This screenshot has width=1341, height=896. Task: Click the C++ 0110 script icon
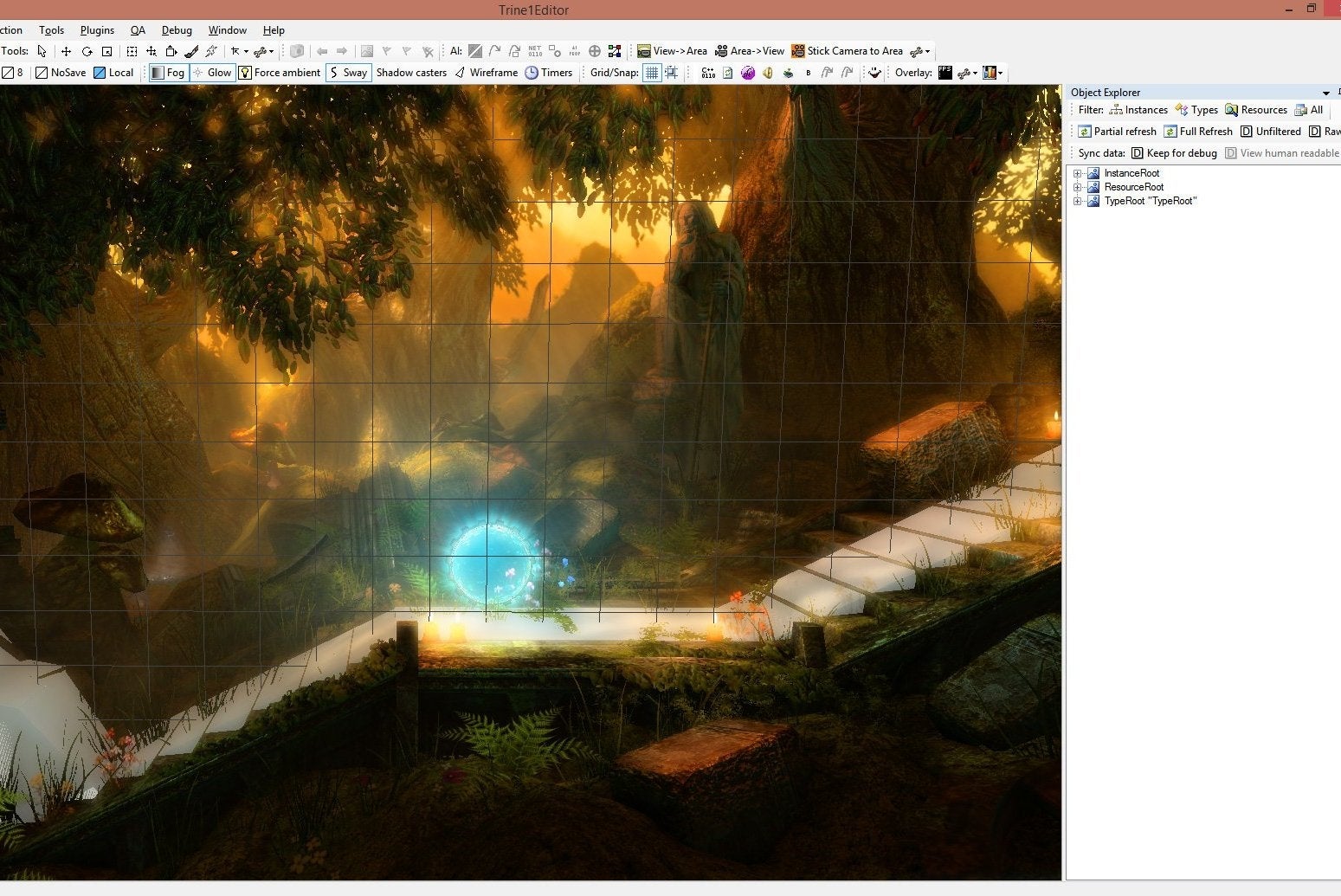708,73
